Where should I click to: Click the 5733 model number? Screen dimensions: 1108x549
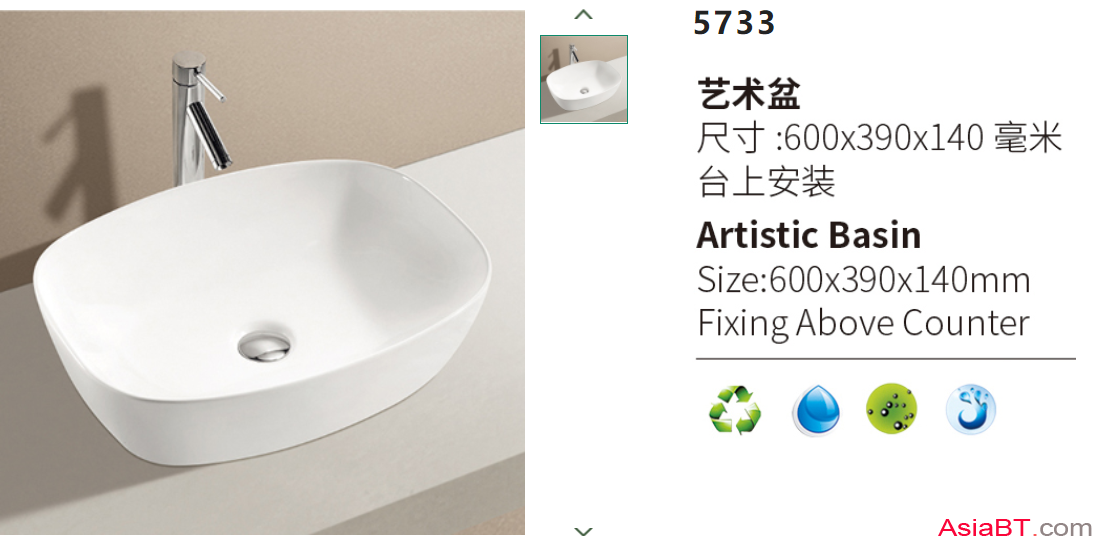pyautogui.click(x=734, y=23)
